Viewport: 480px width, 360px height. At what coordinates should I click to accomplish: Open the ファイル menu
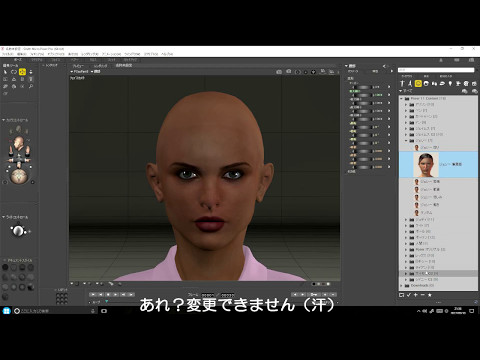click(8, 54)
